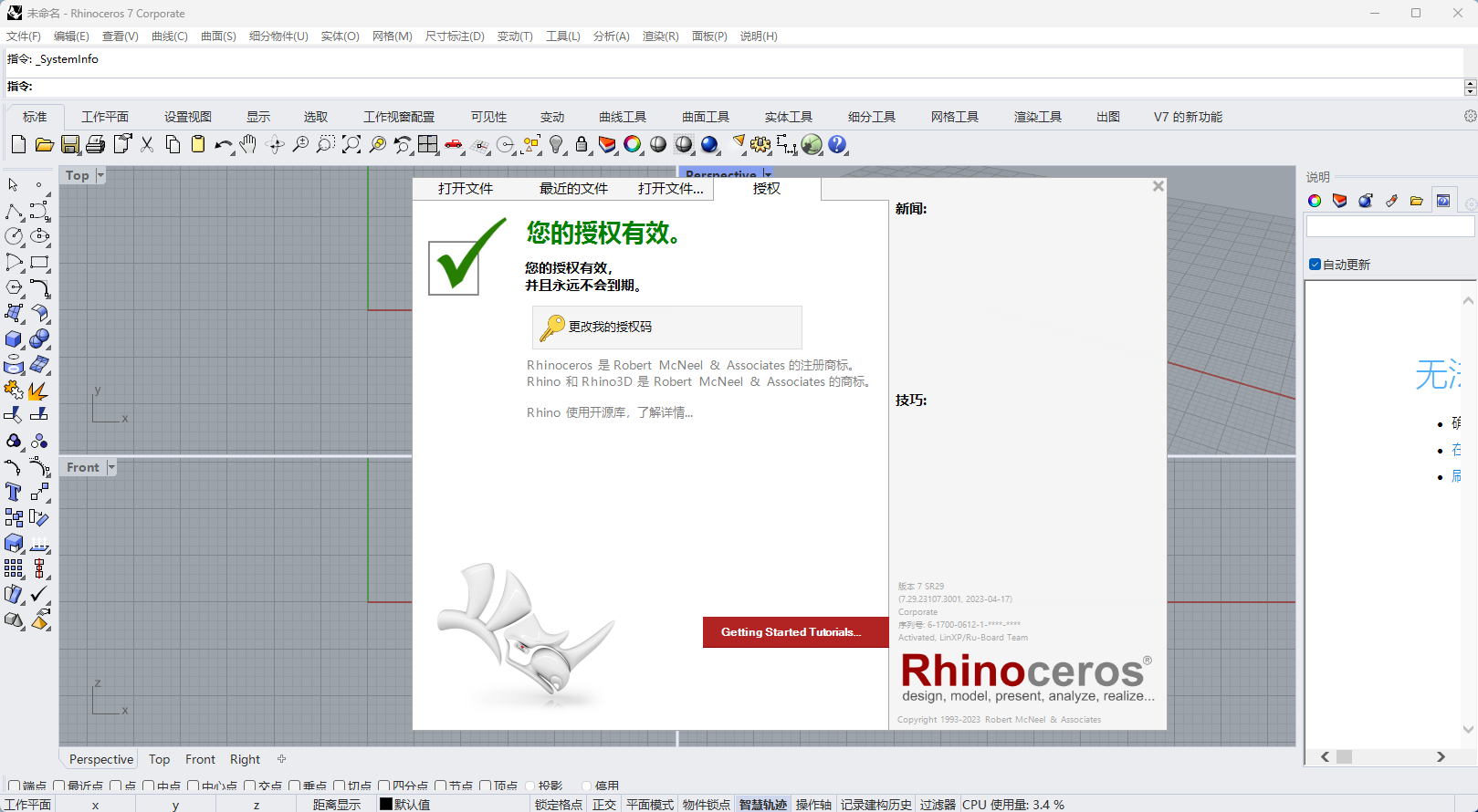Click the search field in 说明 panel

pos(1390,226)
